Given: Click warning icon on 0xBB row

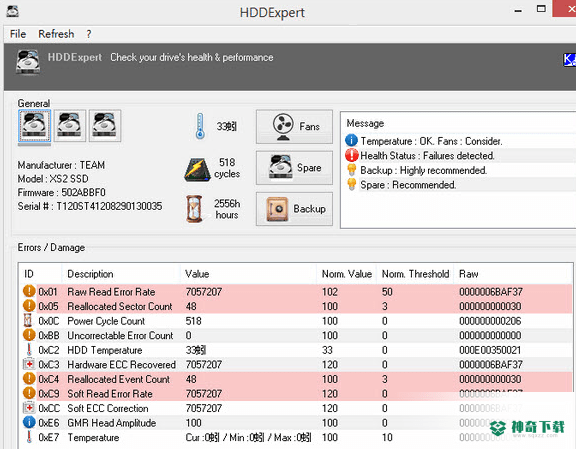Looking at the screenshot, I should [29, 335].
